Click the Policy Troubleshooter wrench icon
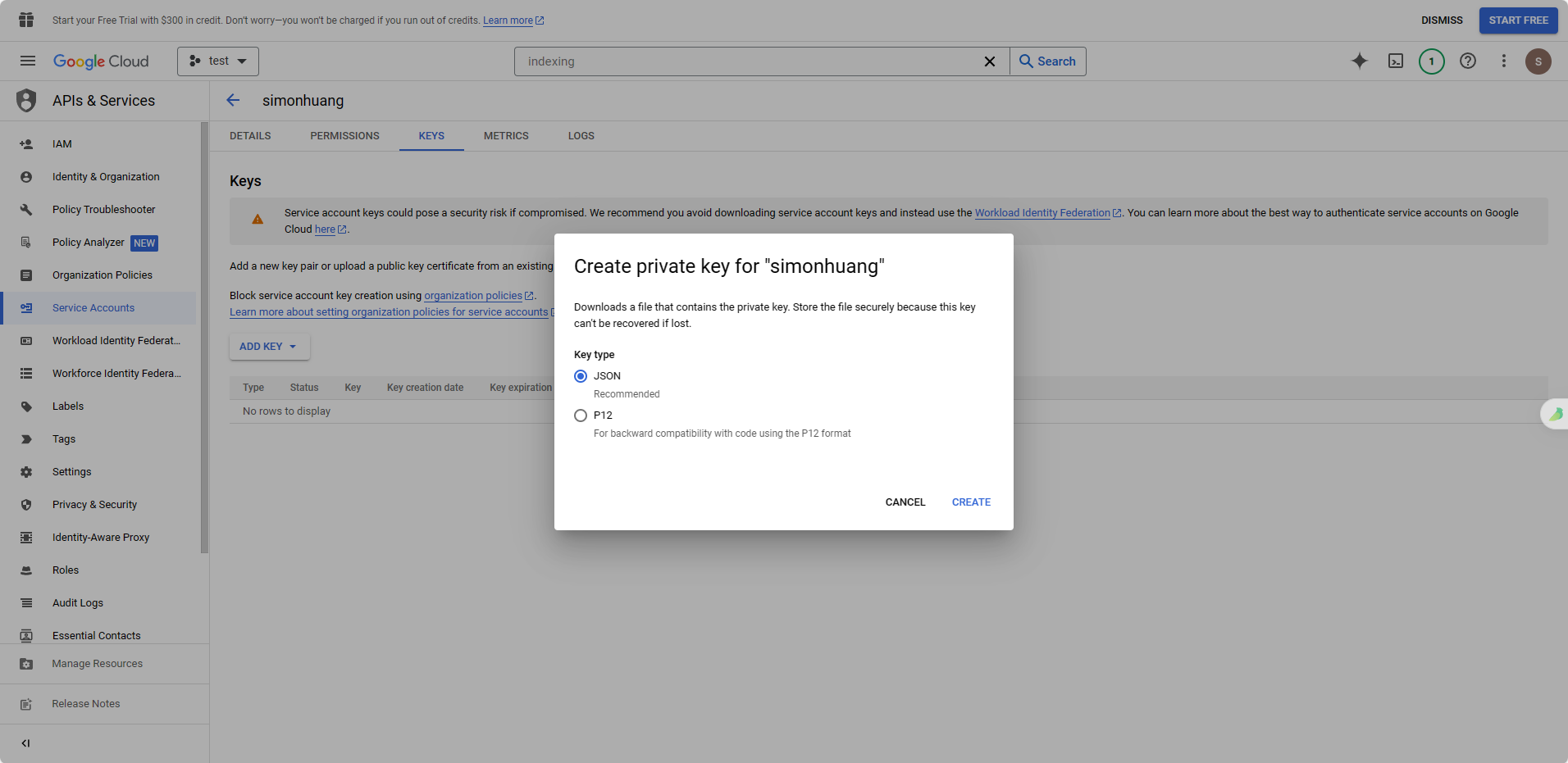 tap(26, 210)
